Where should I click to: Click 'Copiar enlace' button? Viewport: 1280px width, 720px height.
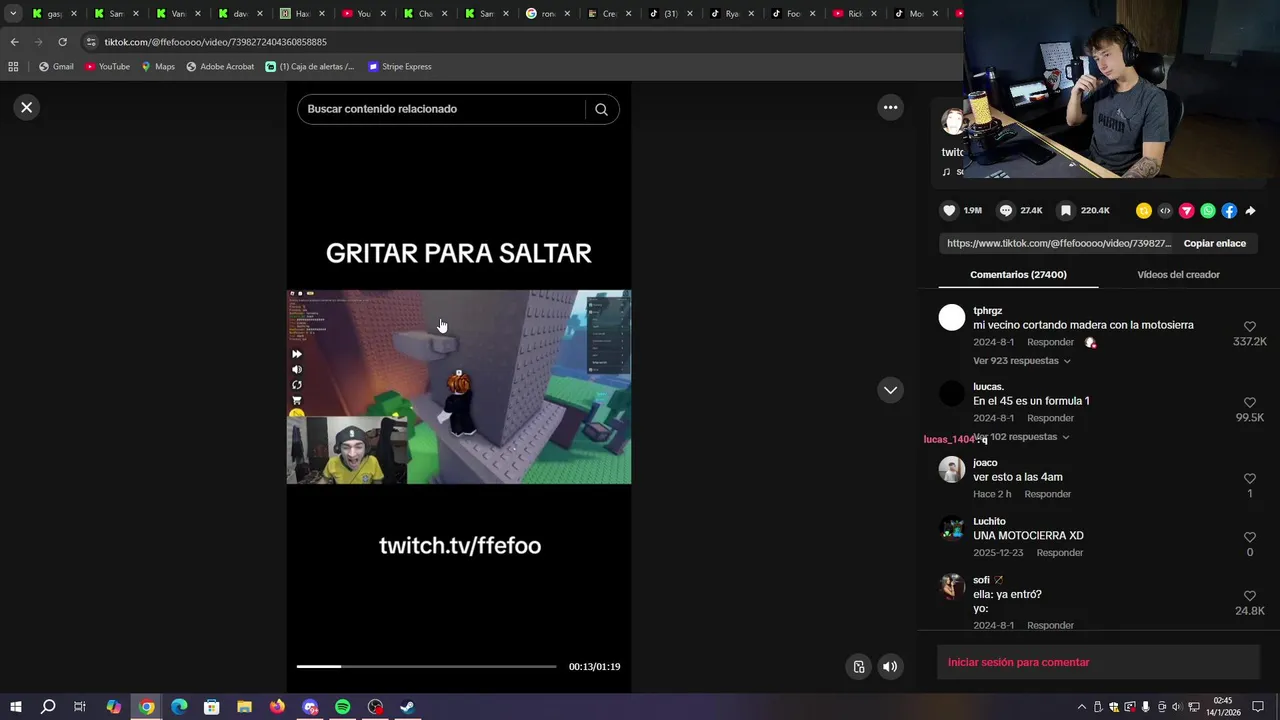[1214, 243]
